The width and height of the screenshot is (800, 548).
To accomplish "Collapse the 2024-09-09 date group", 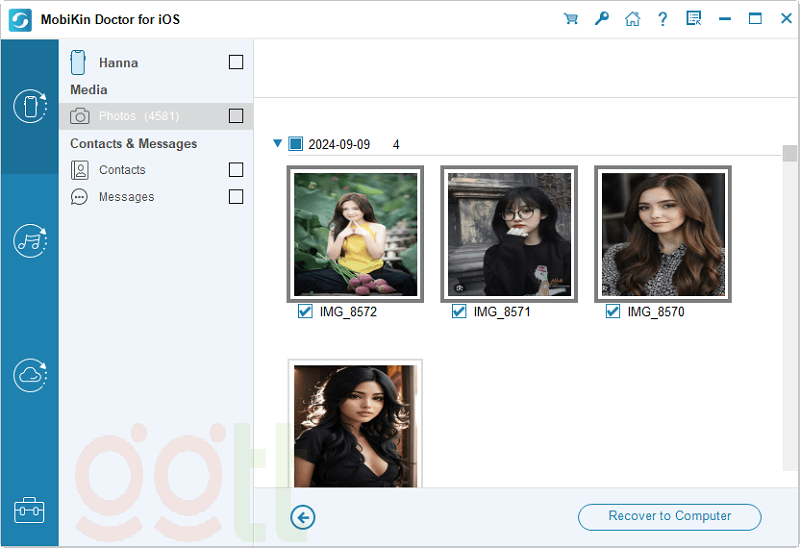I will 278,144.
